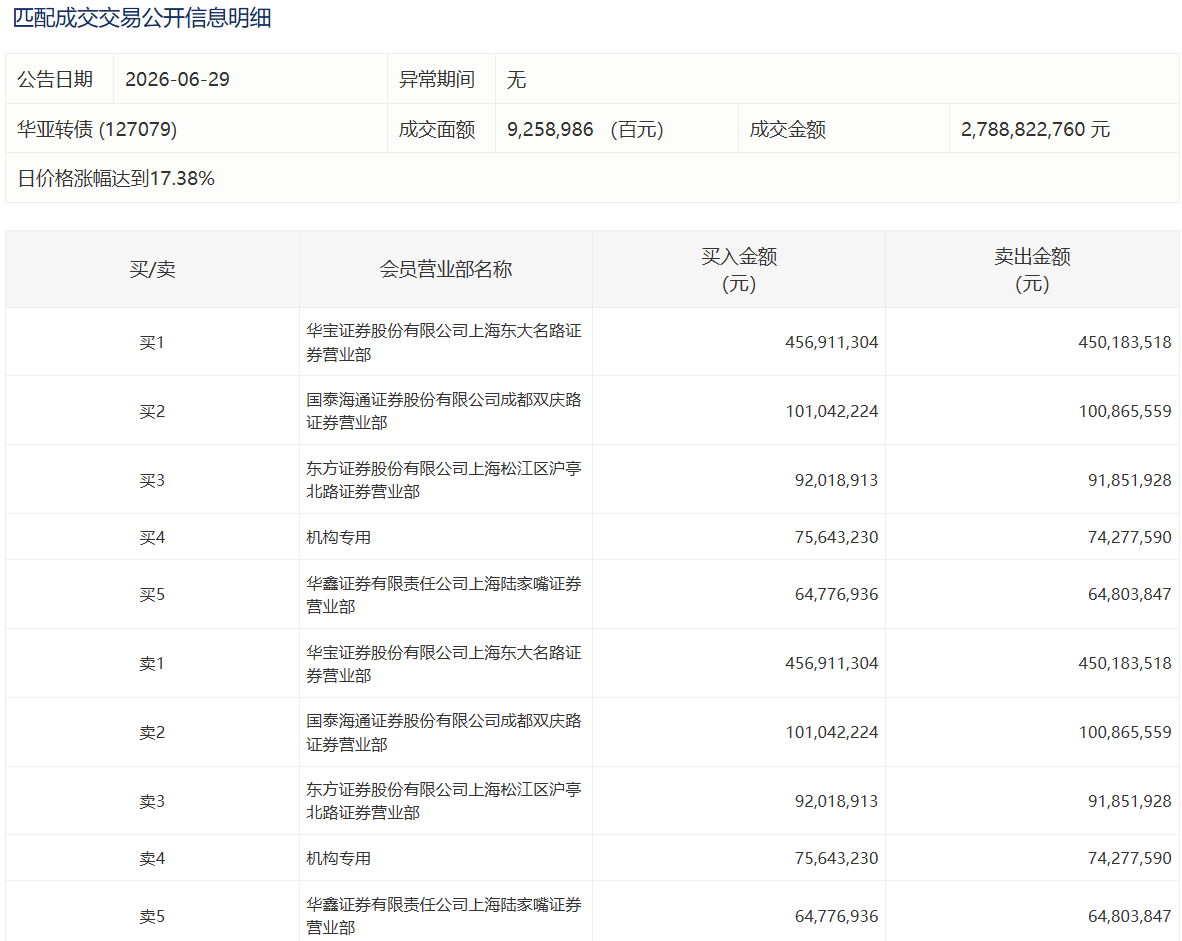The width and height of the screenshot is (1182, 941).
Task: Click 91,851,928 in the 卖3 row
Action: [1129, 802]
